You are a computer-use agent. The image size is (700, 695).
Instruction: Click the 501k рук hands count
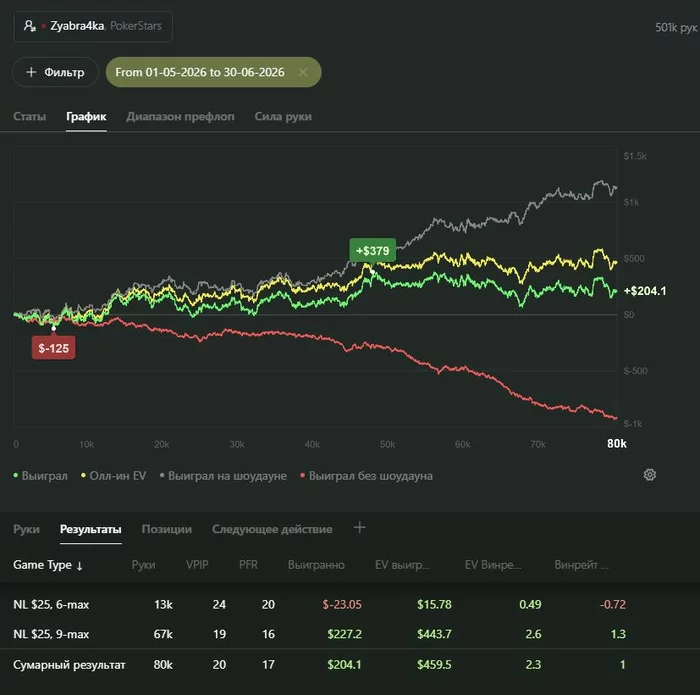point(676,27)
